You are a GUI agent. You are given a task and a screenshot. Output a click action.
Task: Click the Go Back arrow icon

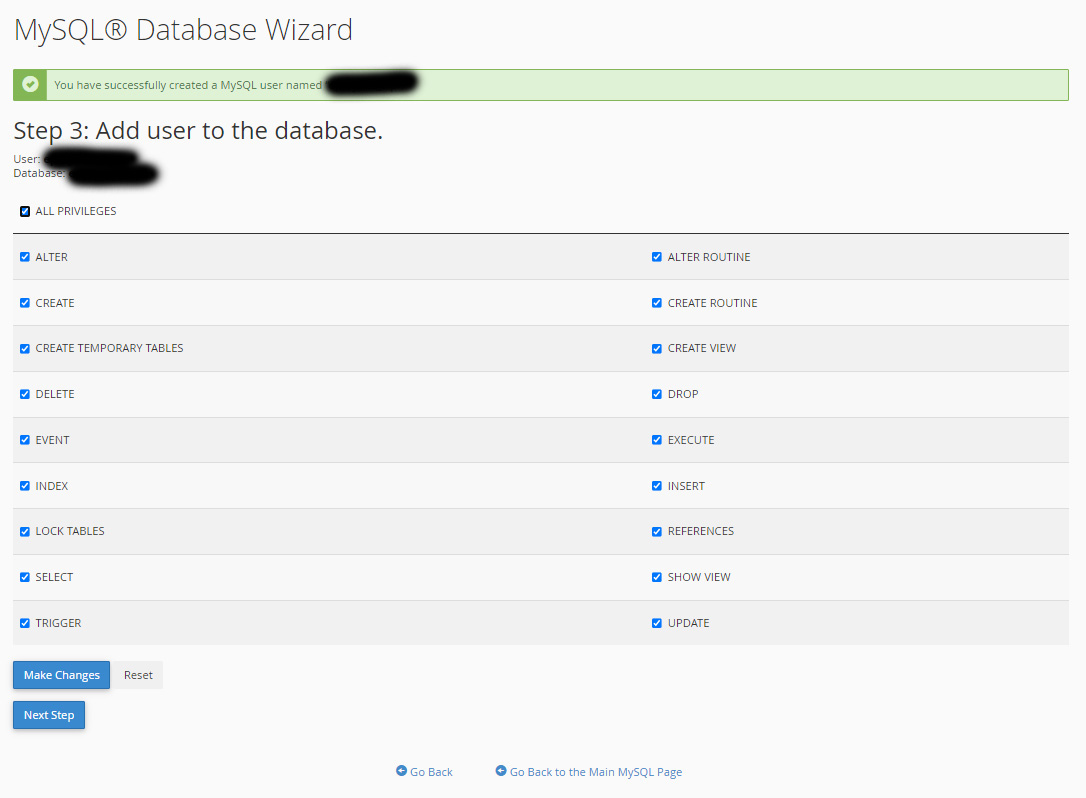click(x=401, y=771)
